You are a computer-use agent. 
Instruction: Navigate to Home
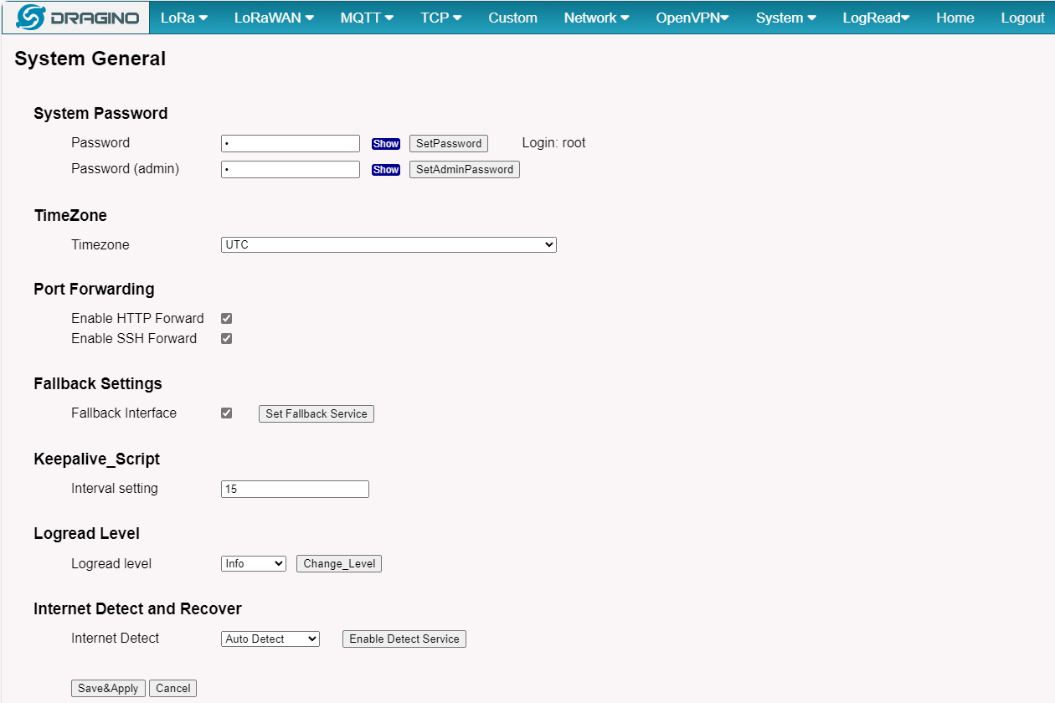tap(955, 18)
